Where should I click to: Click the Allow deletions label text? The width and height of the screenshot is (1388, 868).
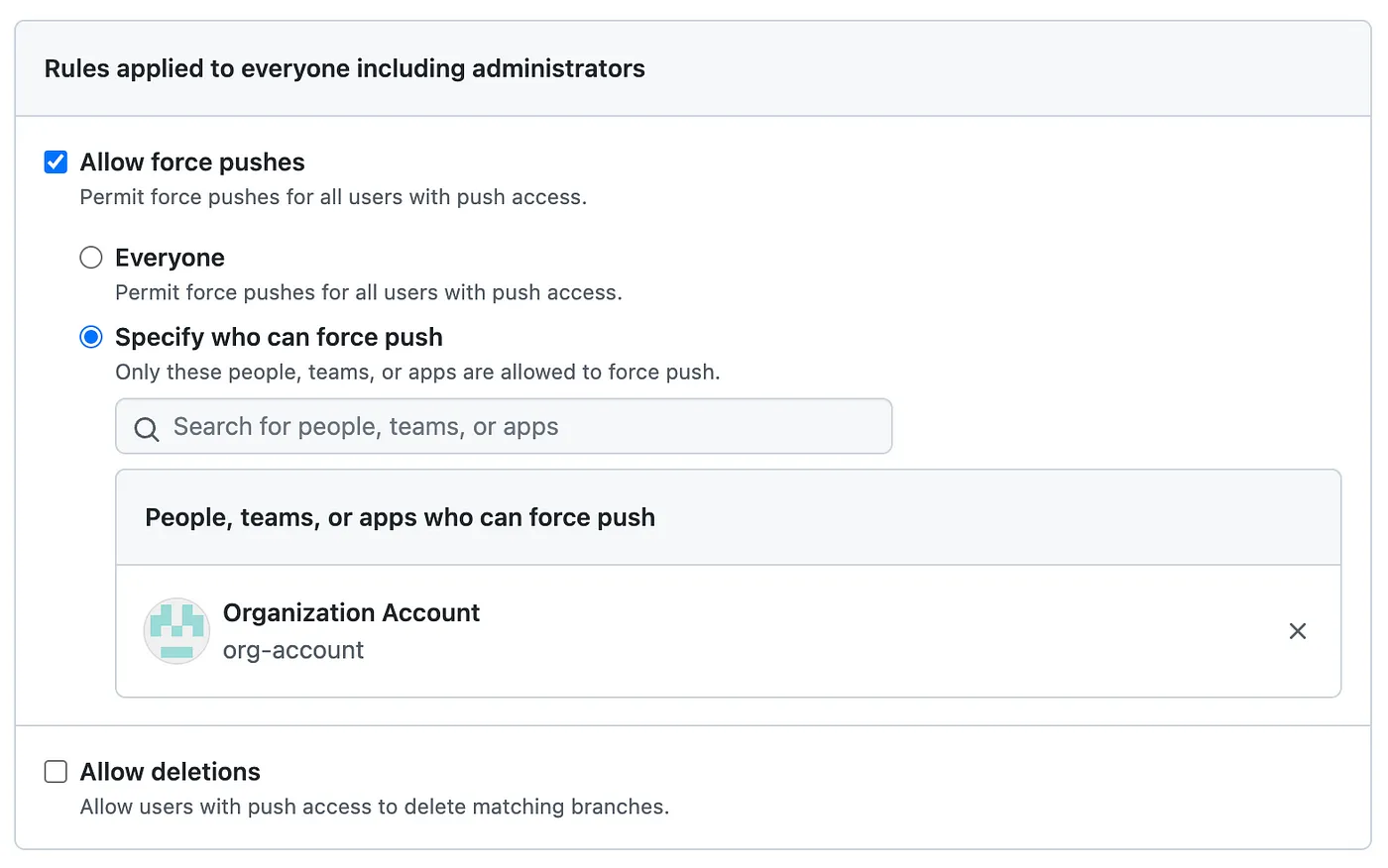coord(171,771)
